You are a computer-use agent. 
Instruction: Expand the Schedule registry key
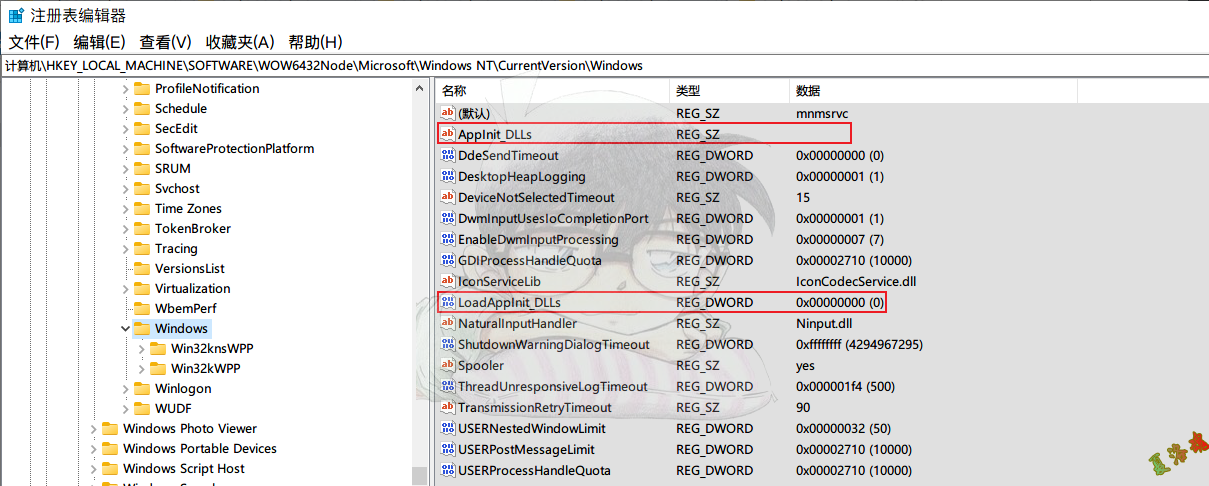pyautogui.click(x=125, y=108)
